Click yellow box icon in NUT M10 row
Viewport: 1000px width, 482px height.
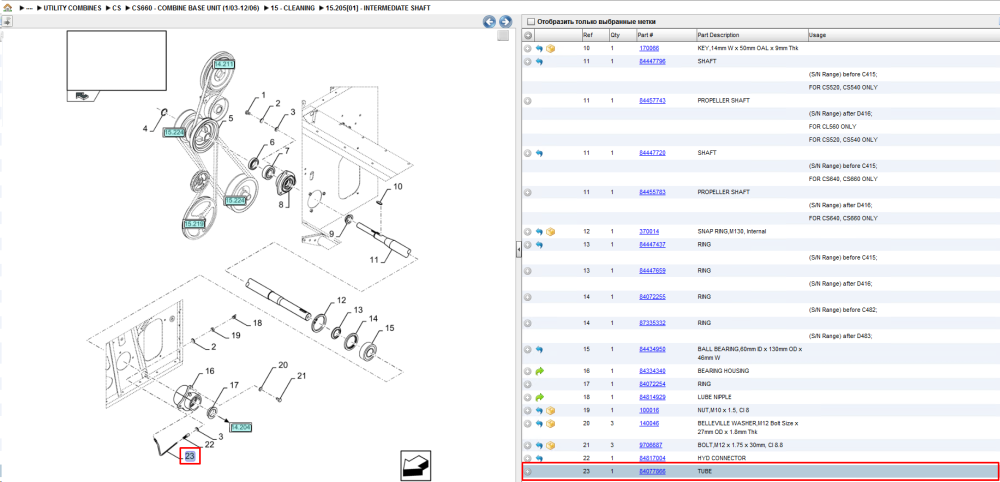tap(550, 410)
